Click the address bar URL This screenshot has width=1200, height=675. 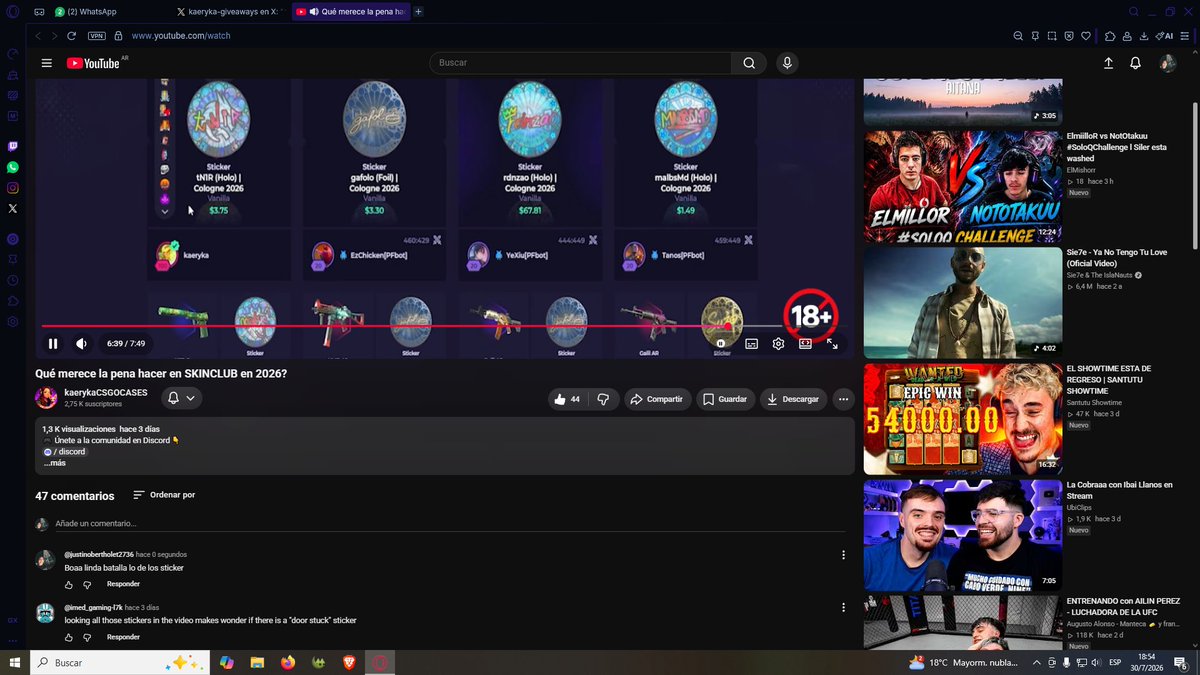click(181, 35)
